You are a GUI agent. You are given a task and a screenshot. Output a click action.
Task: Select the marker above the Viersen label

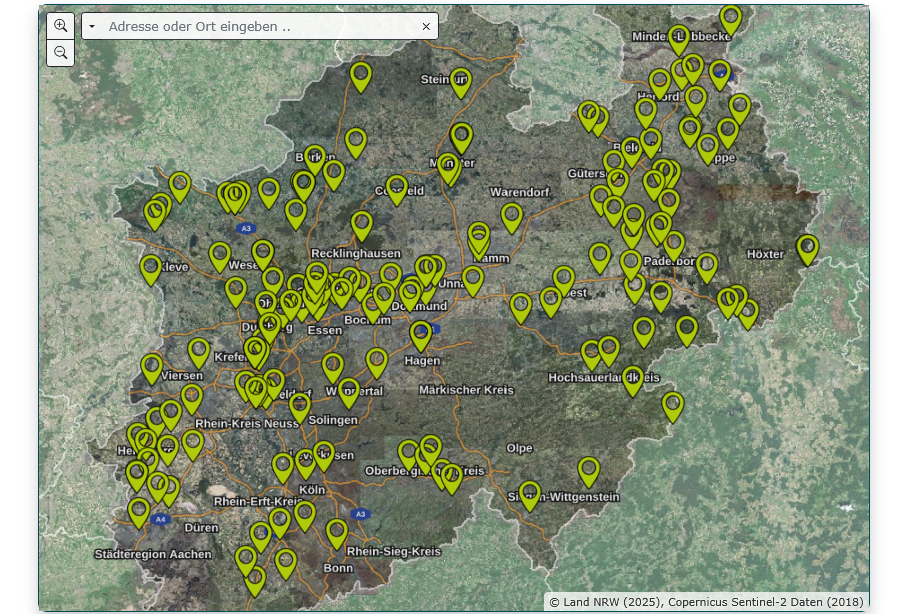click(x=152, y=367)
